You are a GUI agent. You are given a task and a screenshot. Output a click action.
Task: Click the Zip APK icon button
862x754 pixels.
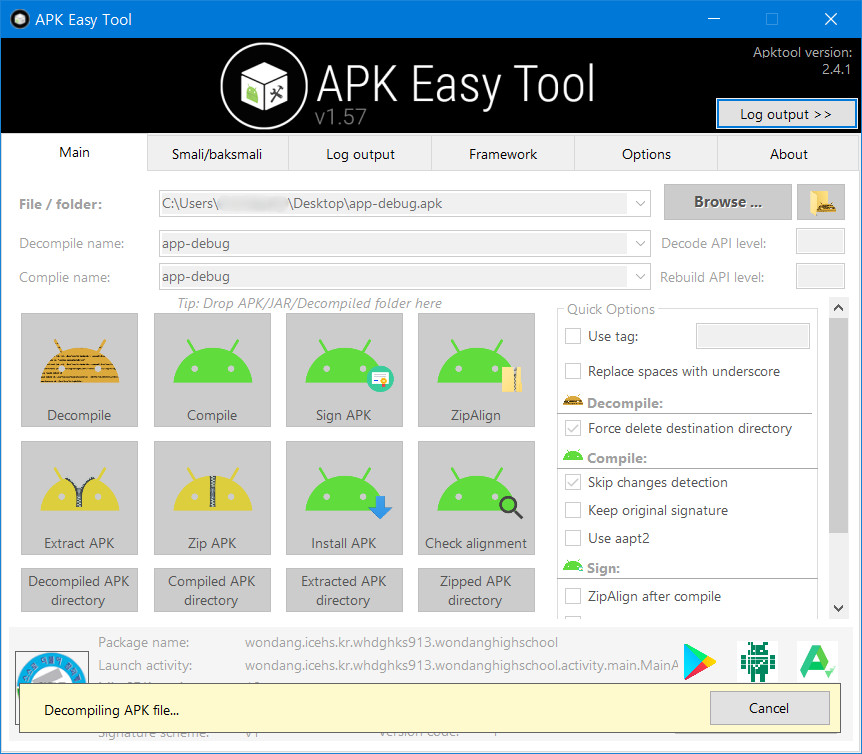point(212,498)
